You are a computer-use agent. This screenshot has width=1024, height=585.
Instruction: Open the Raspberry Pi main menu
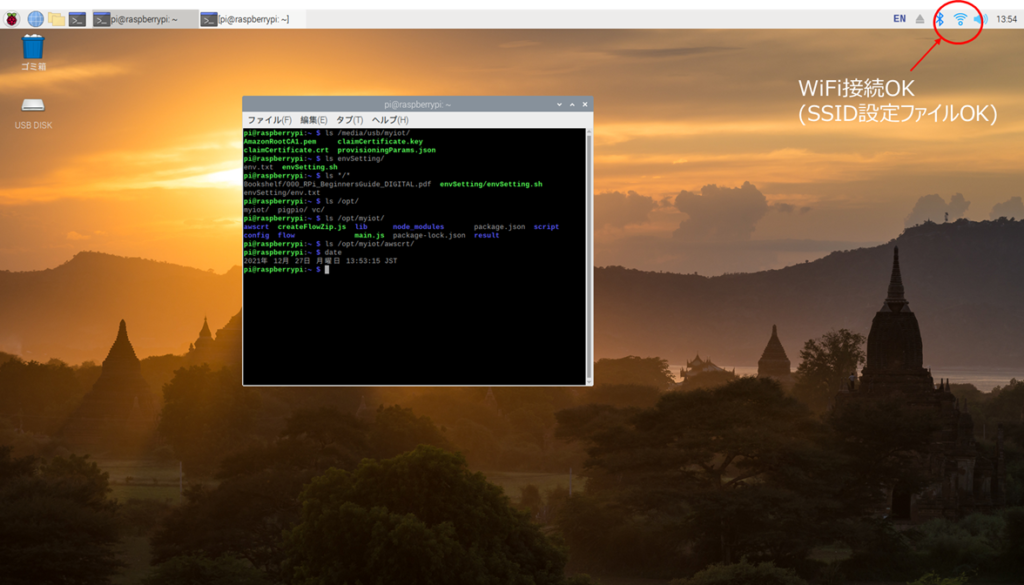pyautogui.click(x=13, y=18)
